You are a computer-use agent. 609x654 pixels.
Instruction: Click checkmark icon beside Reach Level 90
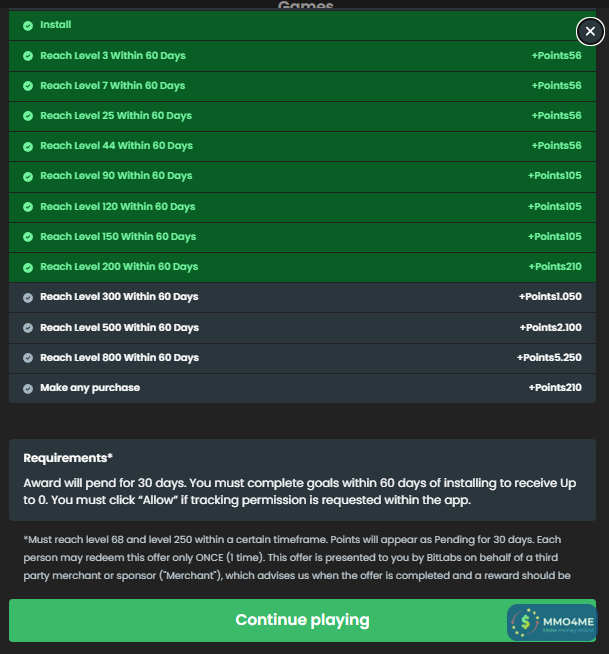click(x=28, y=176)
